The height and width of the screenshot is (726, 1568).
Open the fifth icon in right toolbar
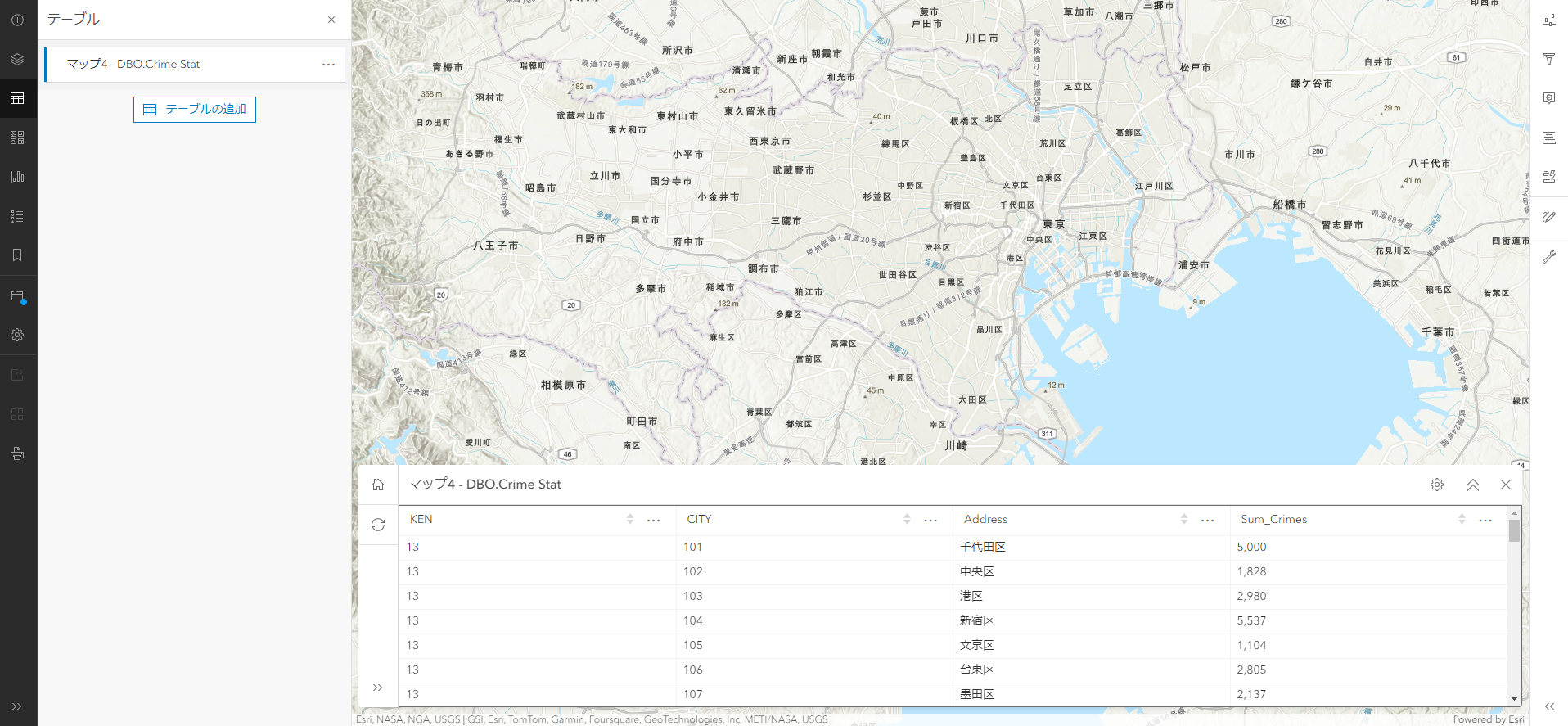pos(1549,177)
